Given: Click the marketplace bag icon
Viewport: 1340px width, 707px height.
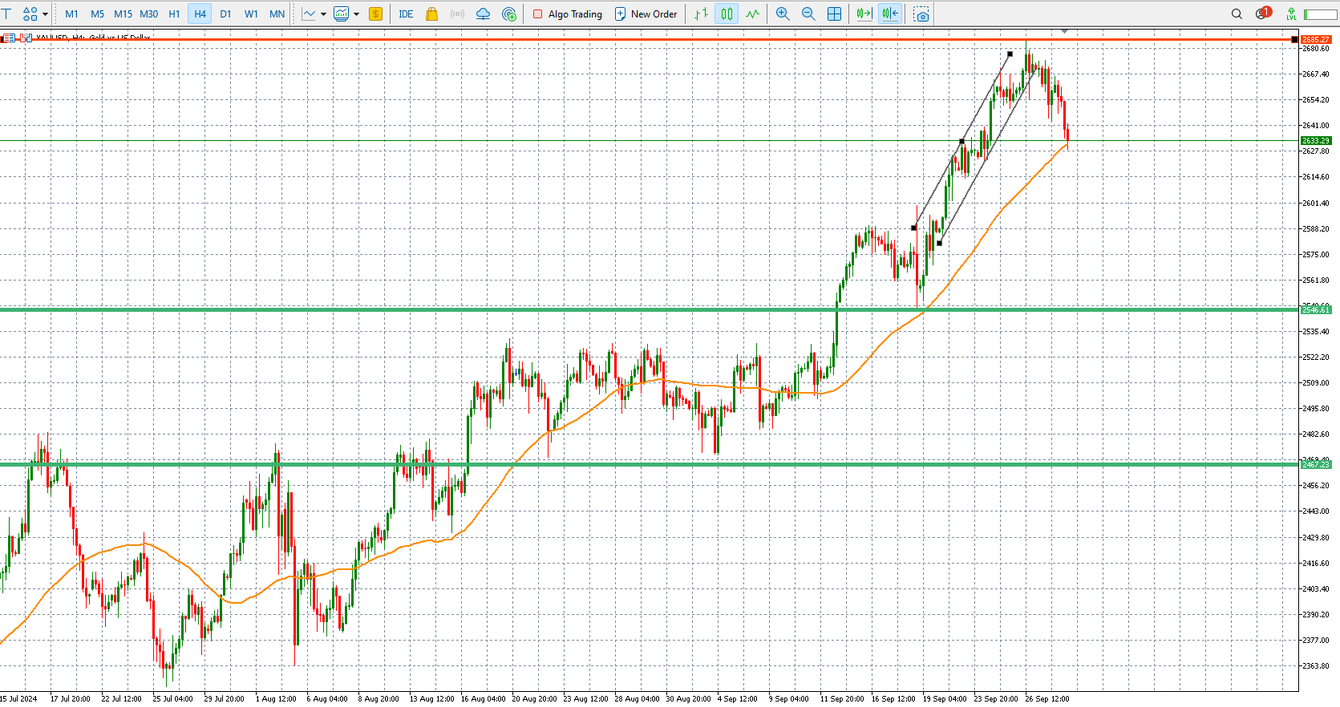Looking at the screenshot, I should (x=432, y=13).
